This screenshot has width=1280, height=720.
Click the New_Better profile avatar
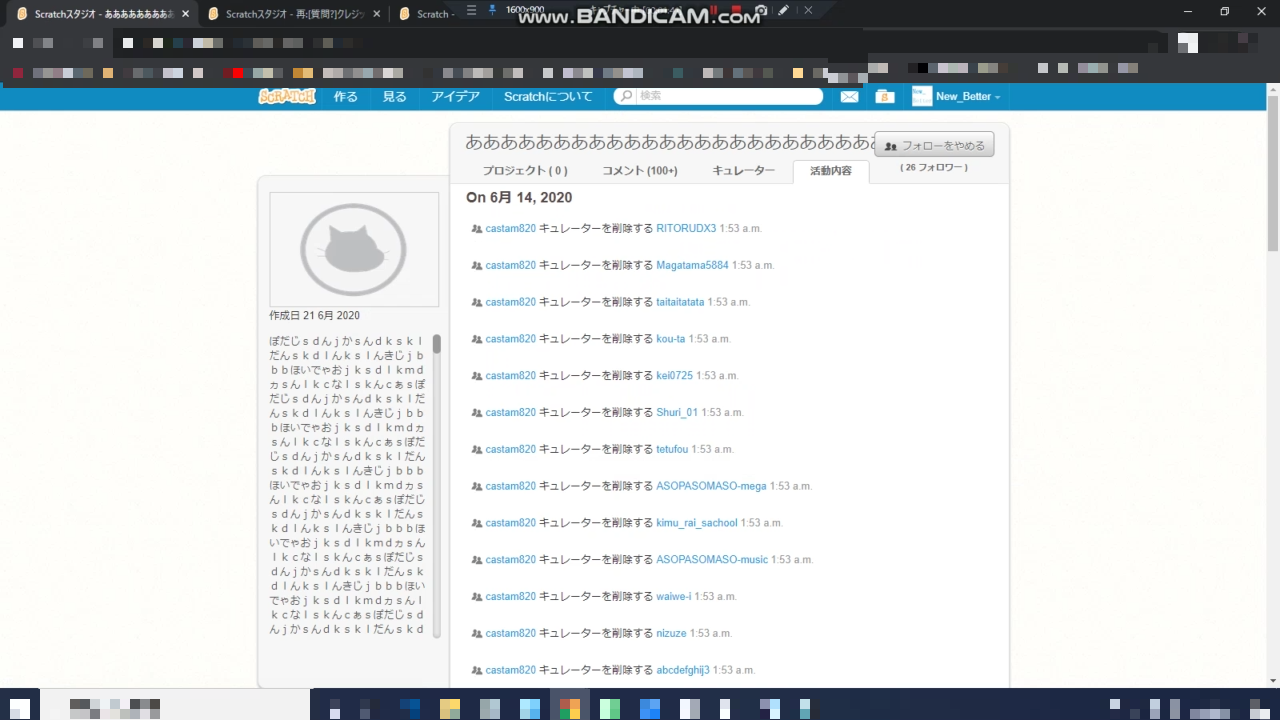(x=921, y=96)
